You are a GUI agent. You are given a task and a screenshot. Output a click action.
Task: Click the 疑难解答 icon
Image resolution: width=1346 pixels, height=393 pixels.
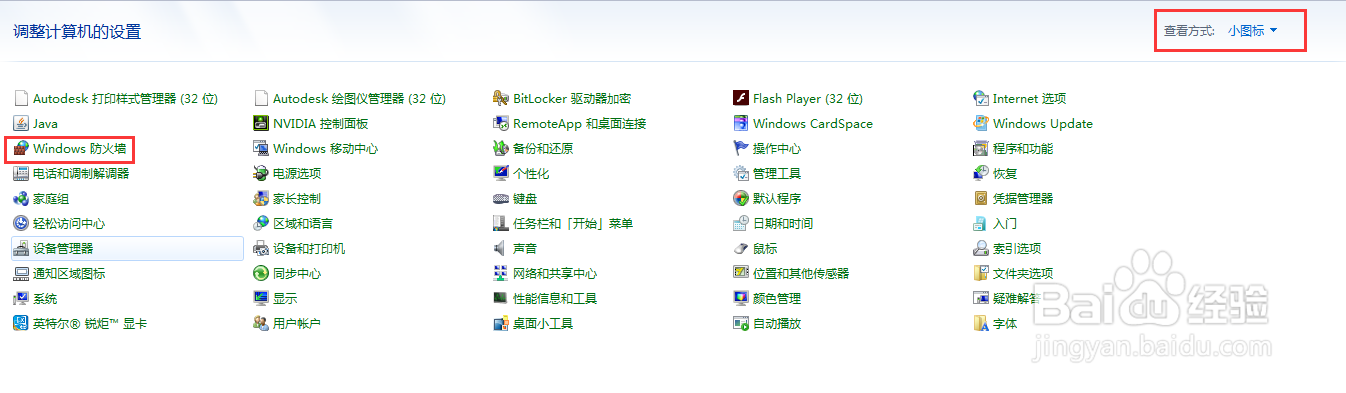(x=981, y=299)
